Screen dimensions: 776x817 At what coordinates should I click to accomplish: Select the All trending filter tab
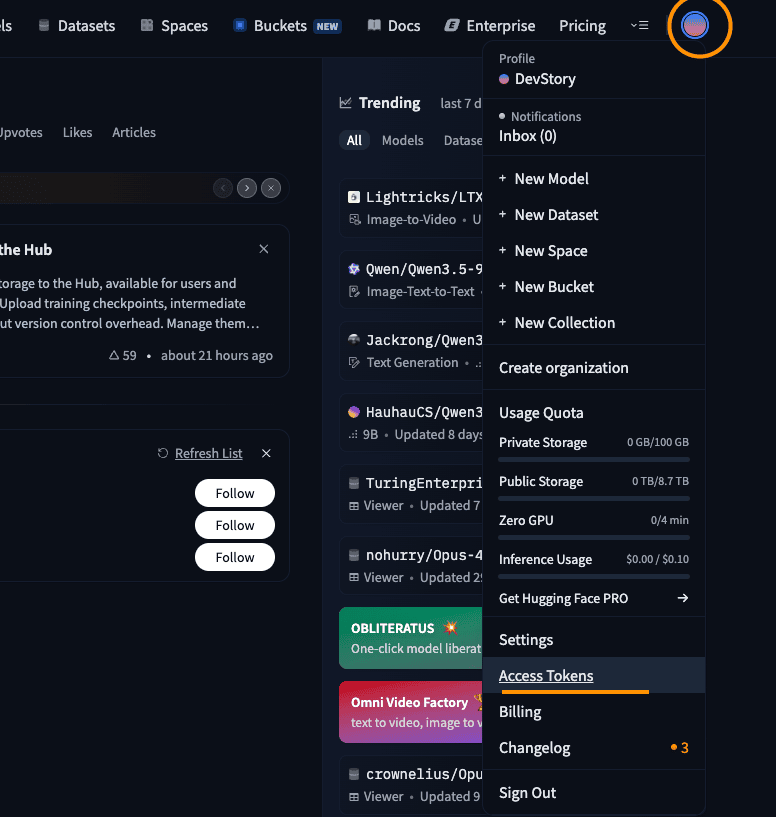click(x=354, y=140)
